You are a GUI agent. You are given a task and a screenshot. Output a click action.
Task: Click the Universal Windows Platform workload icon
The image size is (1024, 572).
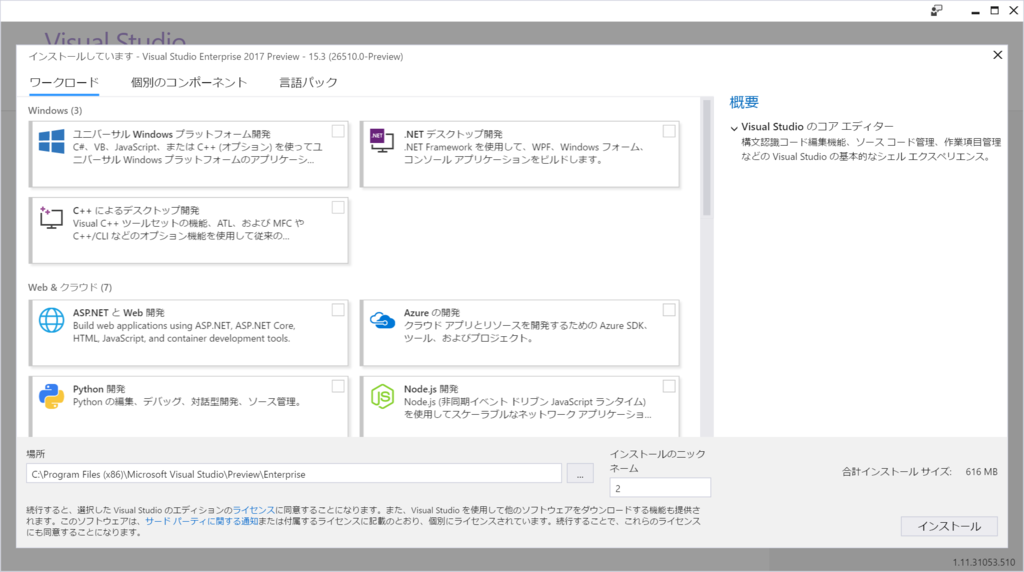pyautogui.click(x=52, y=141)
